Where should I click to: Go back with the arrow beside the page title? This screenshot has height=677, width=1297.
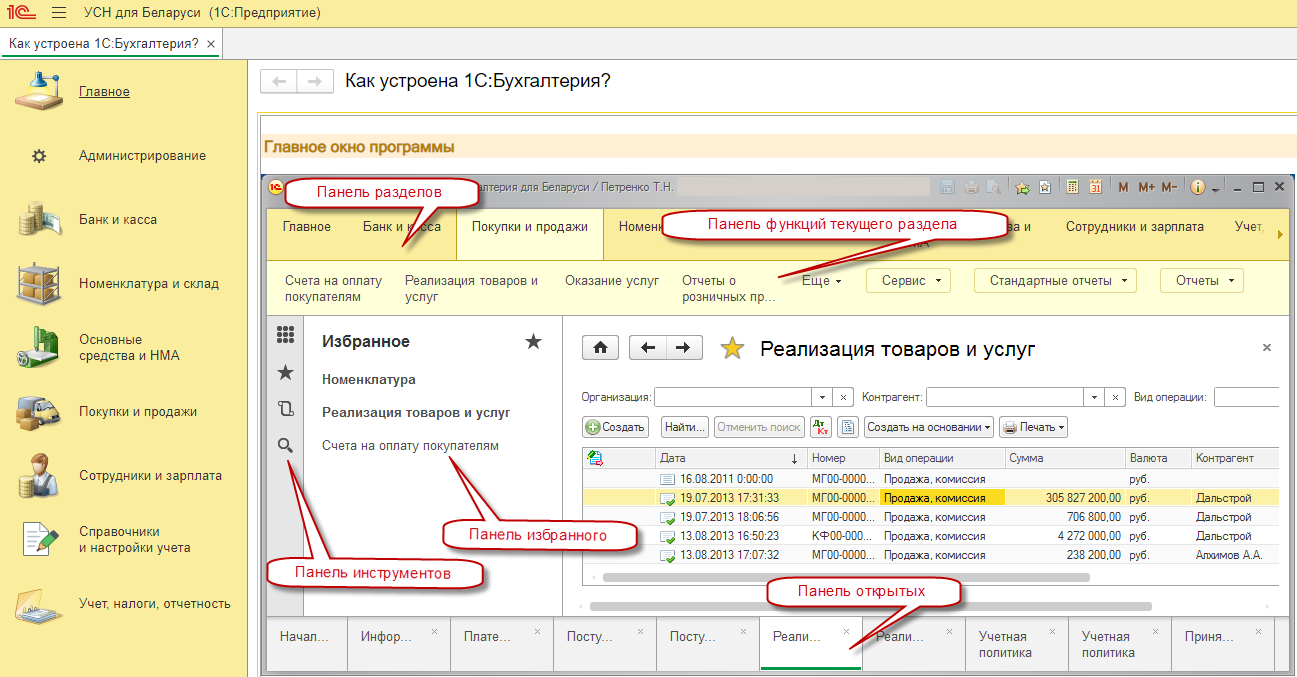(279, 82)
